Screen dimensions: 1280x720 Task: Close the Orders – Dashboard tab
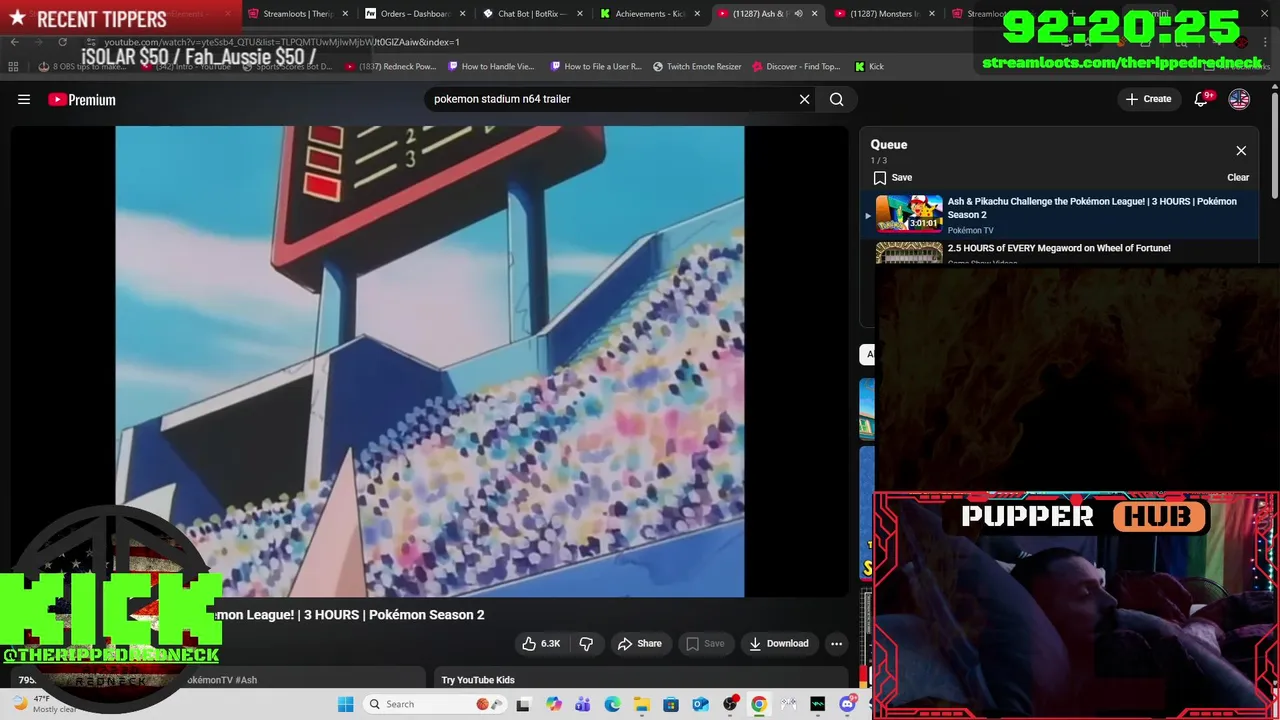point(462,14)
